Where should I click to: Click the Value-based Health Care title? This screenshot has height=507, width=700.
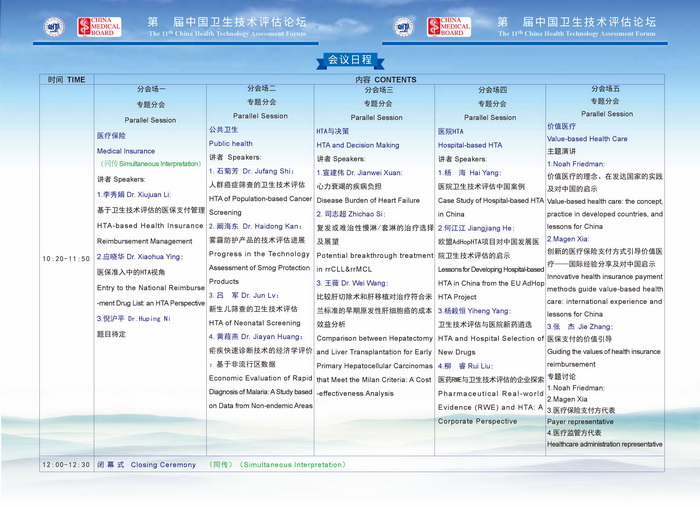pos(587,139)
